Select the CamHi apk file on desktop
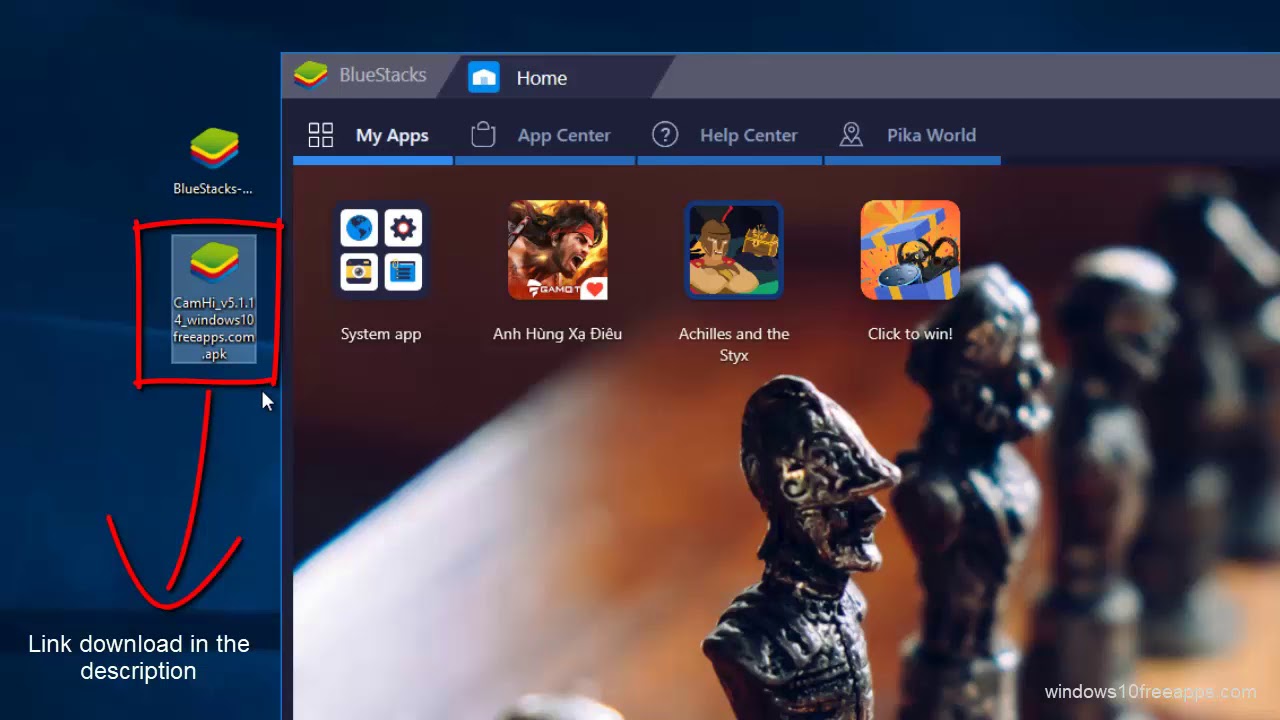 click(214, 298)
